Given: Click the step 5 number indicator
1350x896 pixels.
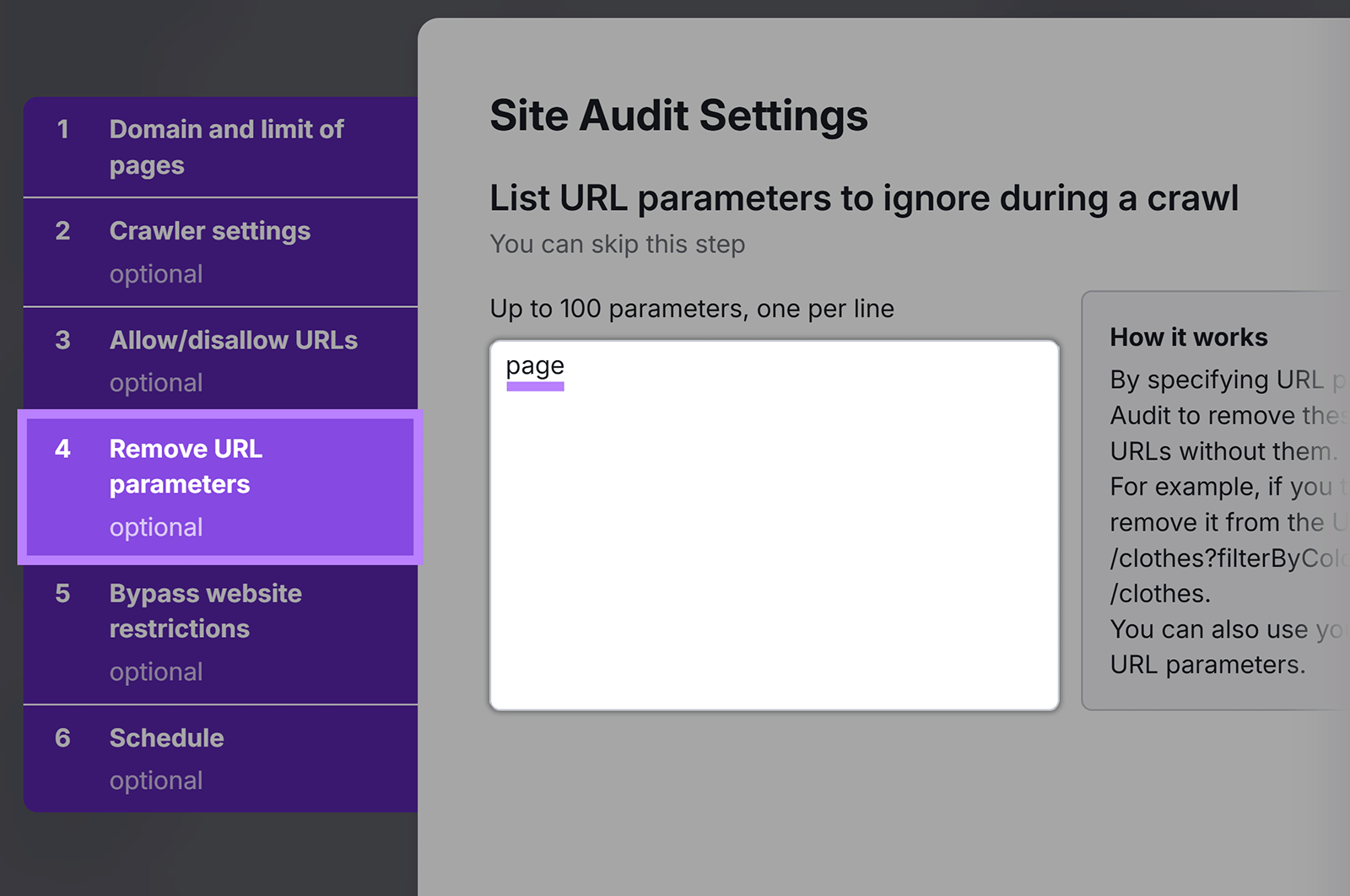Looking at the screenshot, I should point(64,593).
